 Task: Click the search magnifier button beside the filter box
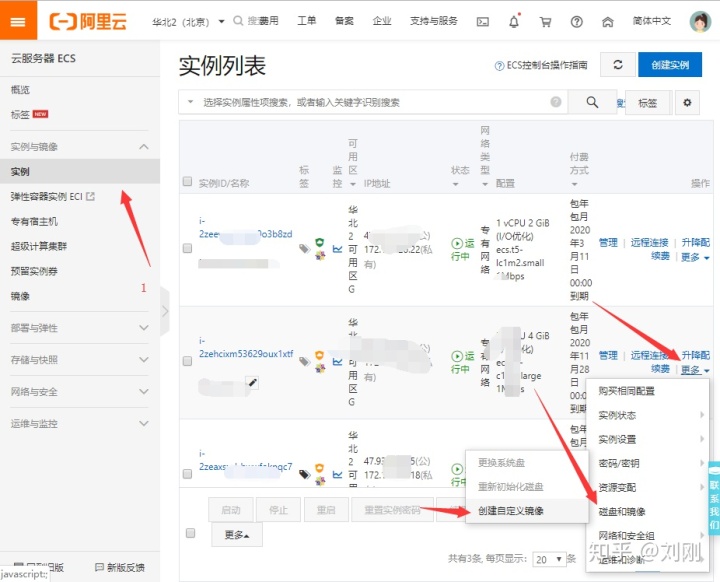(592, 102)
